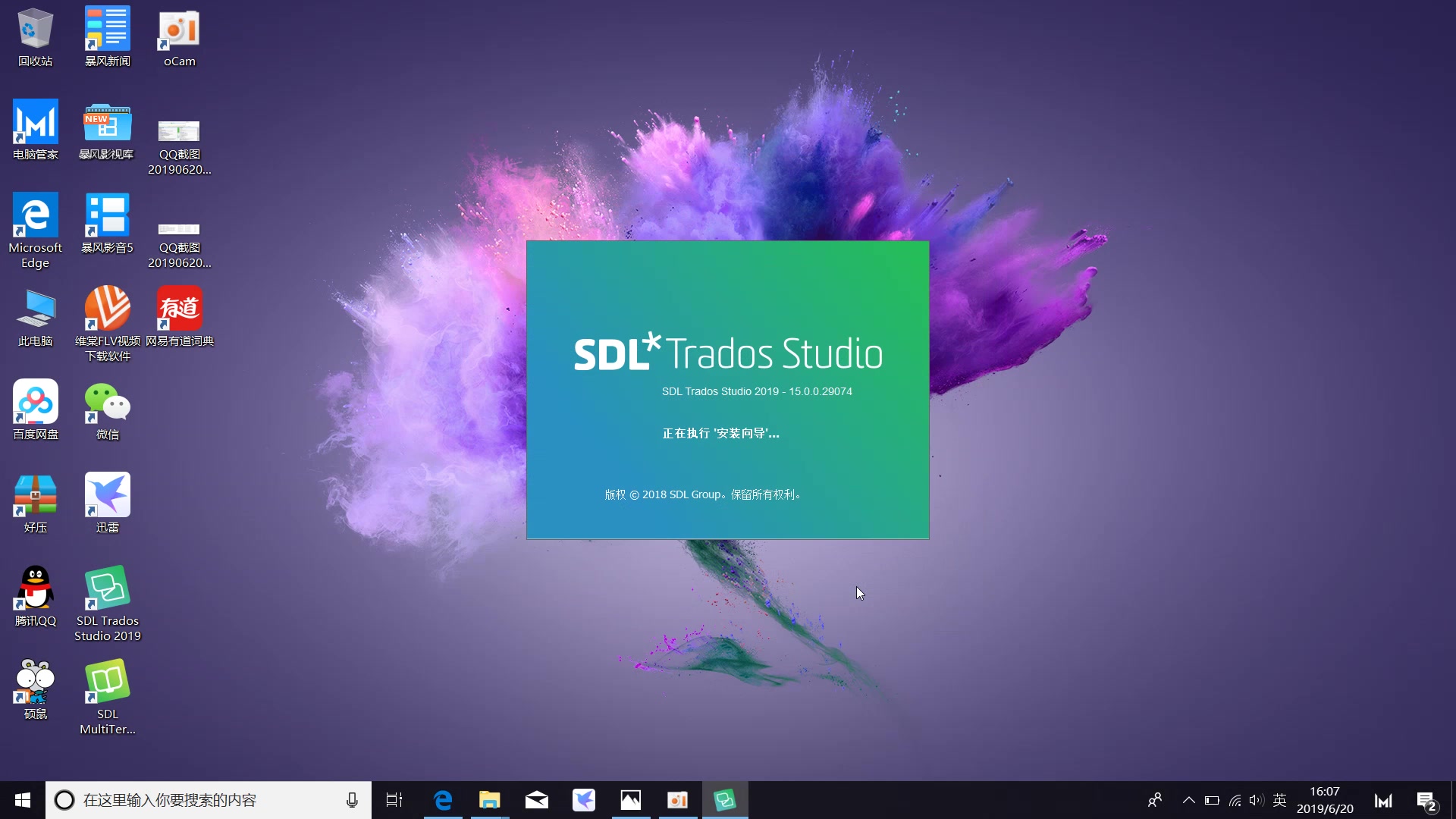Open the Action Center notifications icon
This screenshot has height=819, width=1456.
coord(1426,801)
